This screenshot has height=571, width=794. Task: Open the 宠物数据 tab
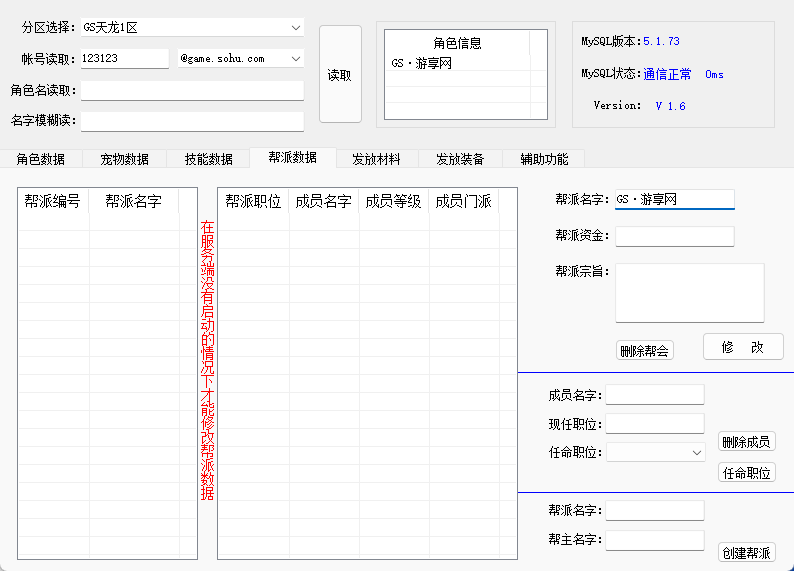click(125, 159)
